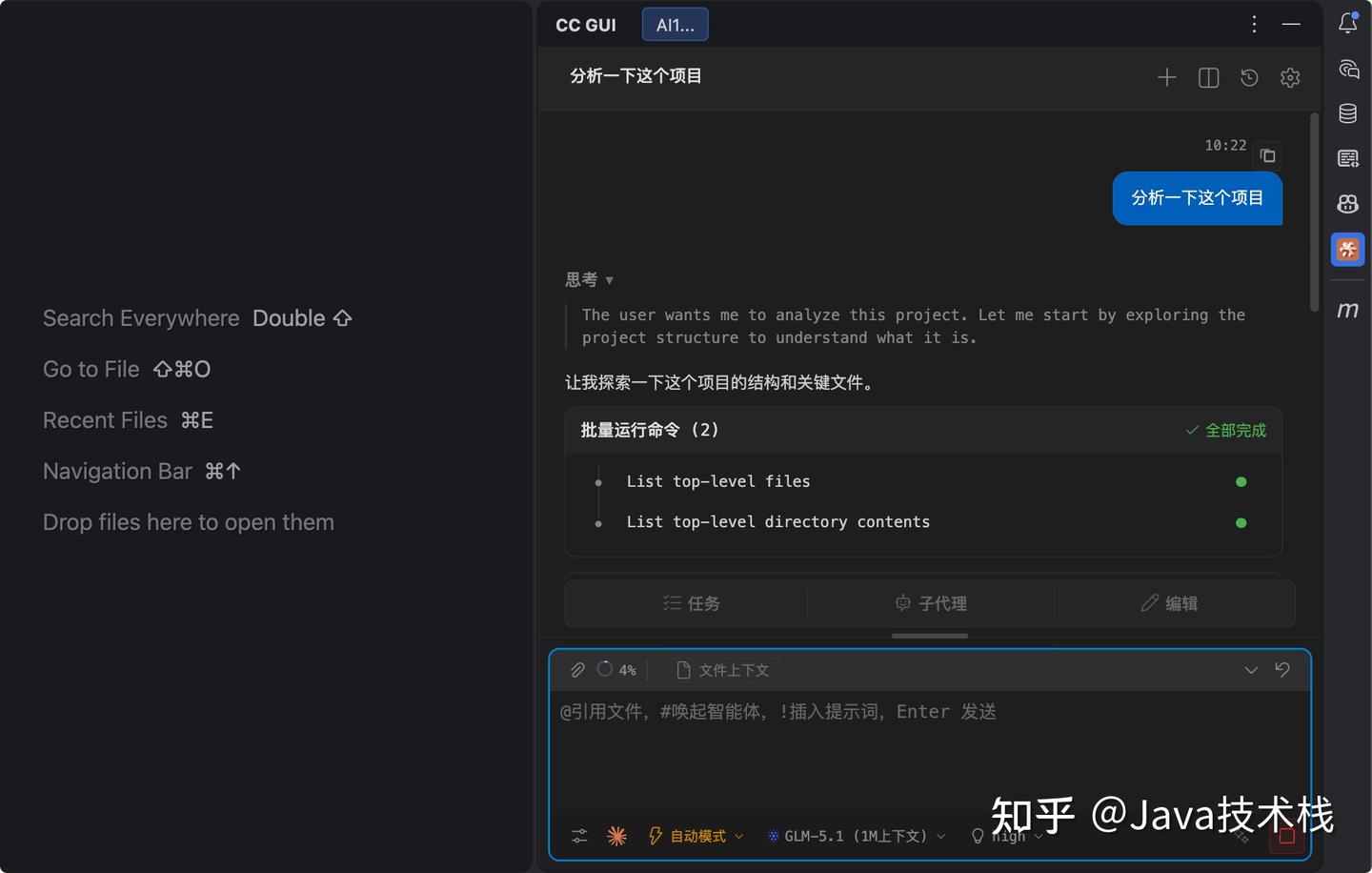Open the reasoning effort 'high' dropdown
This screenshot has width=1372, height=873.
(1006, 836)
